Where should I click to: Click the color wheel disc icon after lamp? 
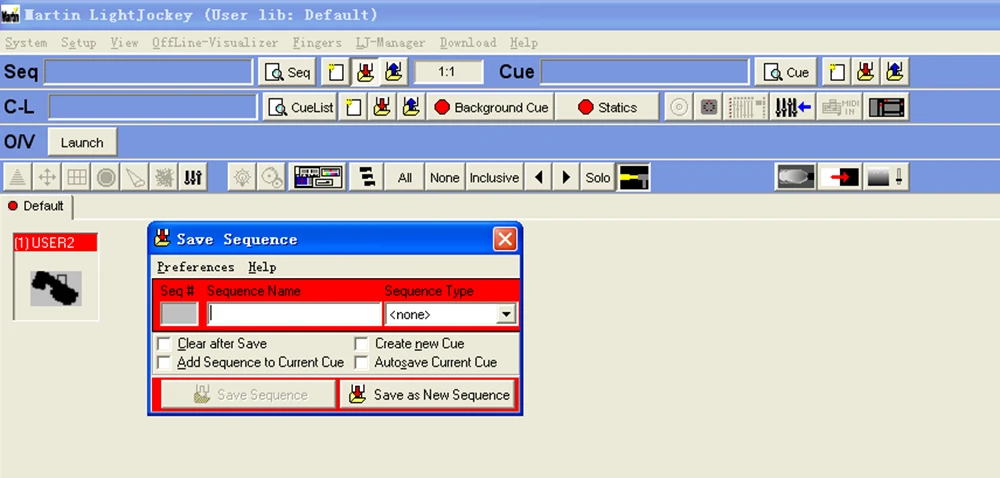click(x=271, y=177)
